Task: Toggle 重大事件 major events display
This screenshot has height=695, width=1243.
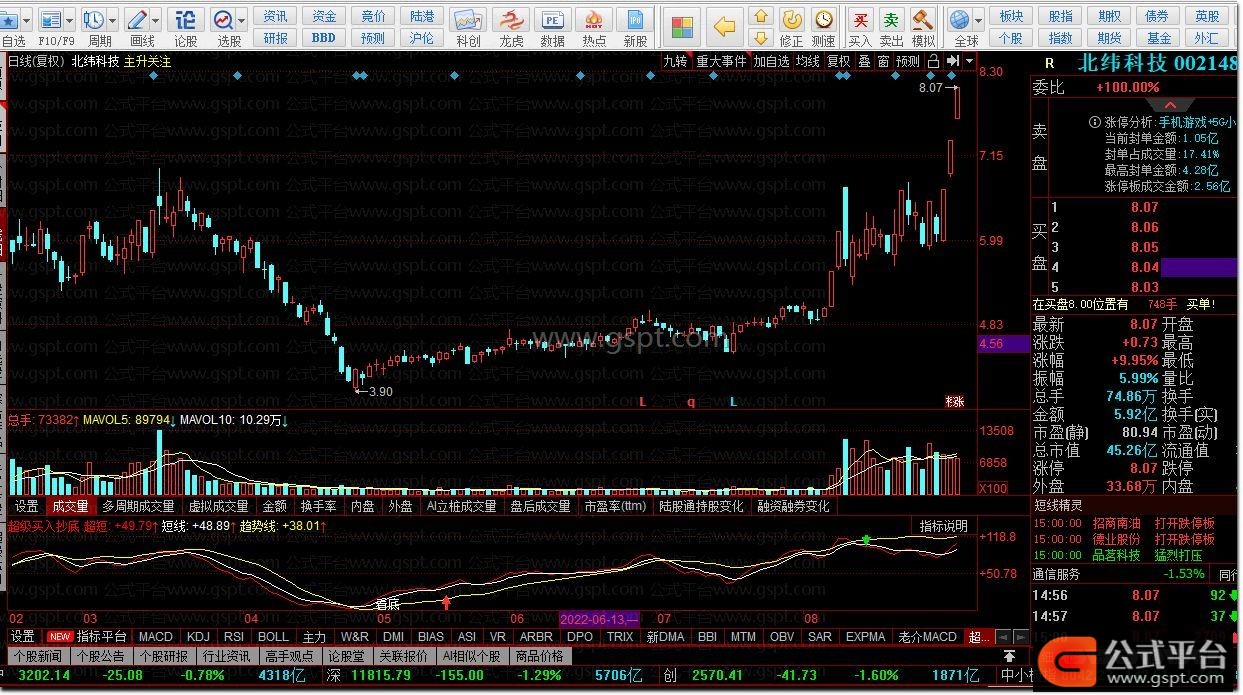Action: 721,61
